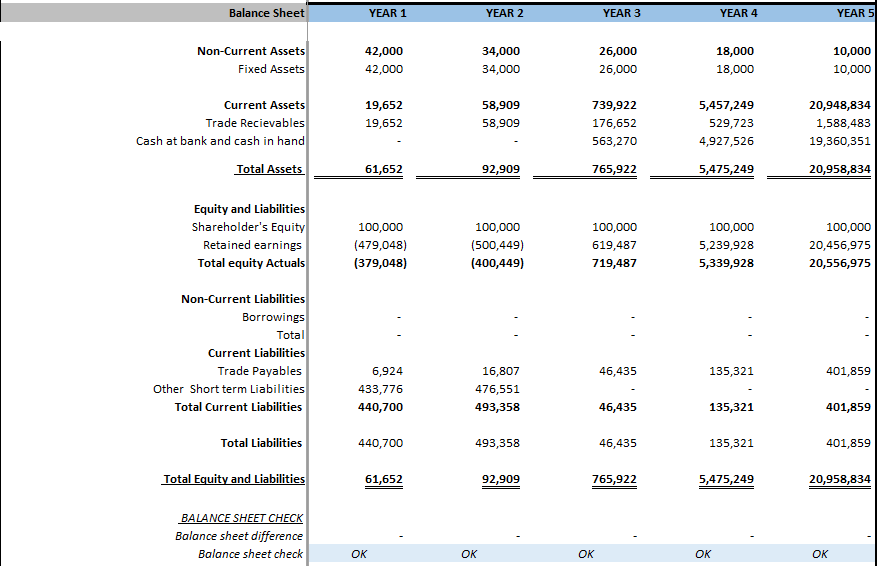877x566 pixels.
Task: Click the Trade Recievables row label
Action: coord(255,122)
